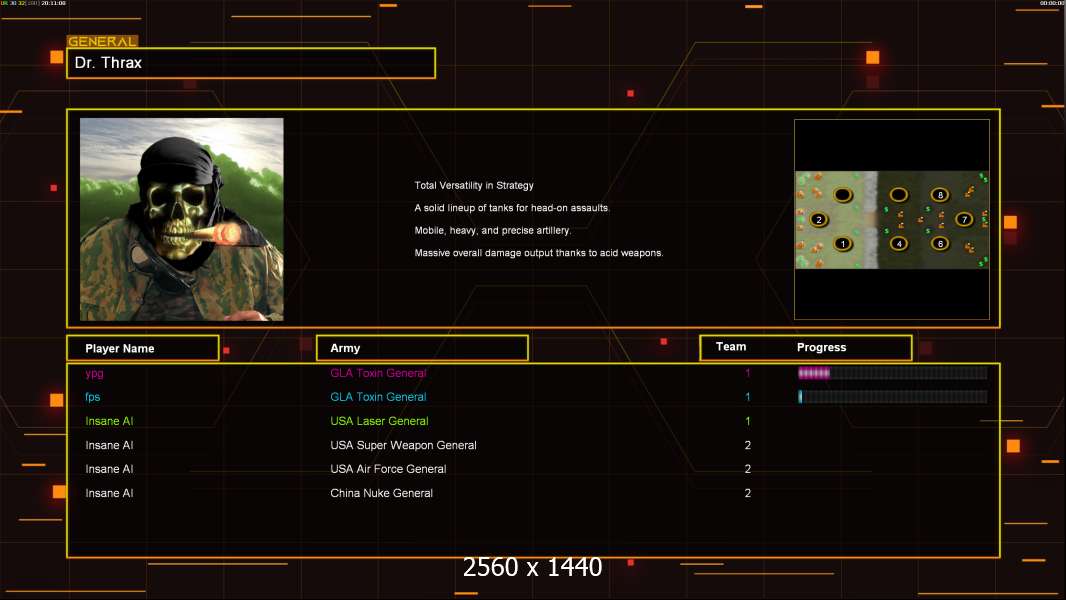
Task: Click fps's GLA Toxin General army
Action: click(378, 397)
